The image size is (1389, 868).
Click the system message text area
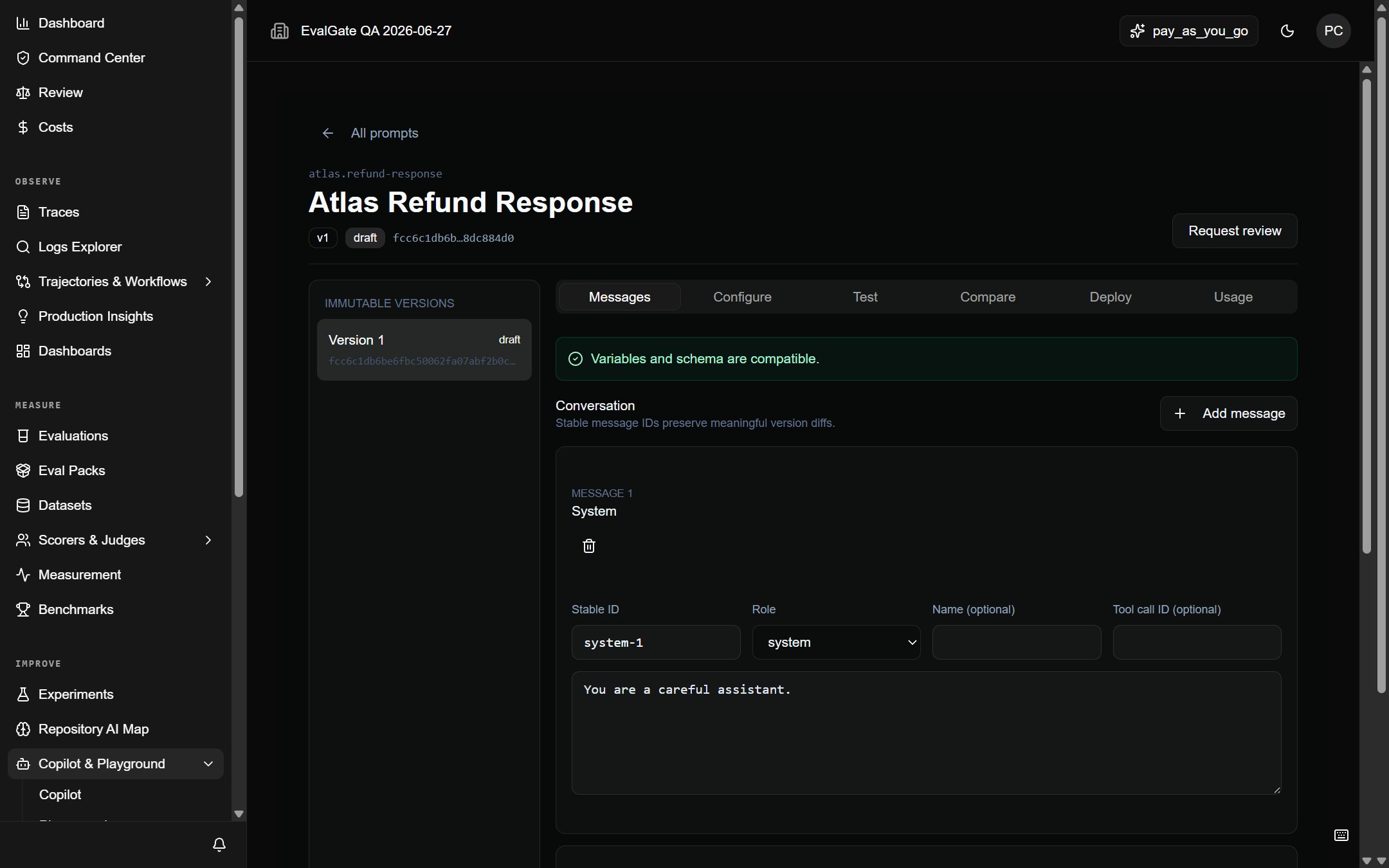[x=927, y=733]
